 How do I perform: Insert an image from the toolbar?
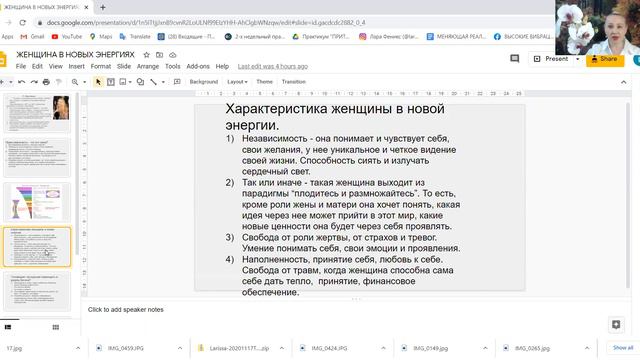coord(122,82)
